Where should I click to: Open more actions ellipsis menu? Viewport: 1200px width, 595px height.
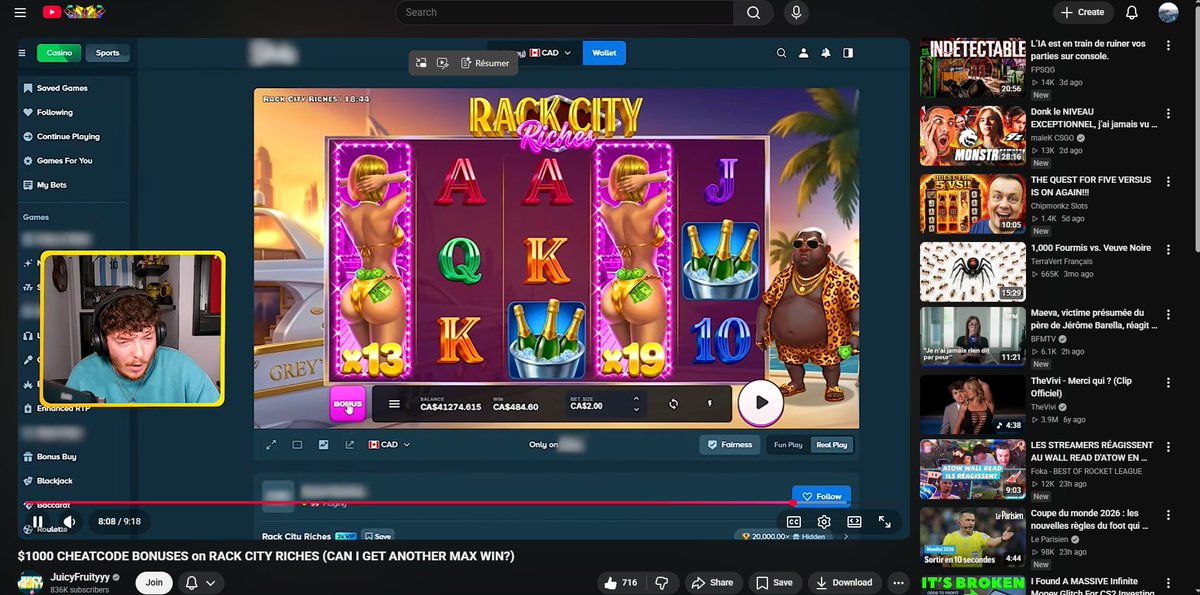(898, 582)
